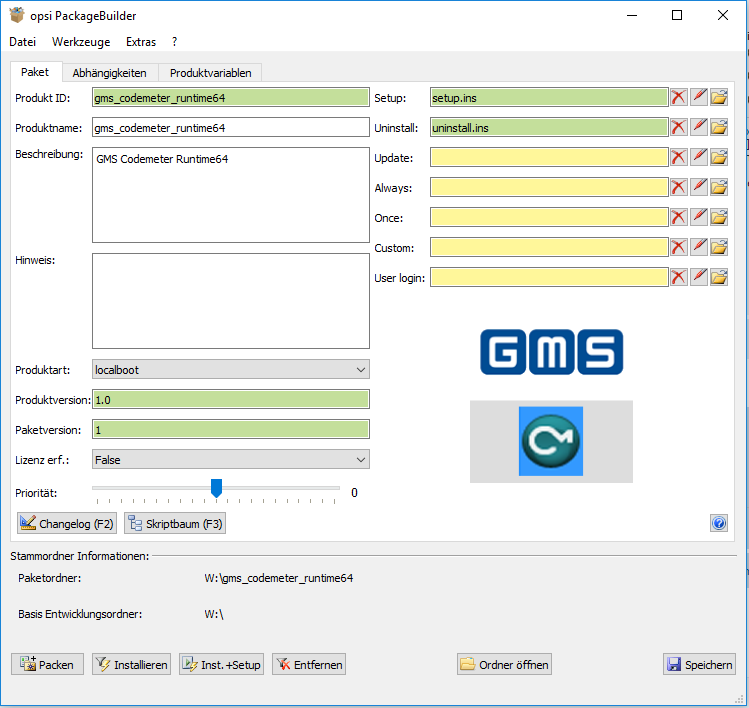The height and width of the screenshot is (708, 749).
Task: Browse for Once script via folder icon
Action: pyautogui.click(x=719, y=218)
